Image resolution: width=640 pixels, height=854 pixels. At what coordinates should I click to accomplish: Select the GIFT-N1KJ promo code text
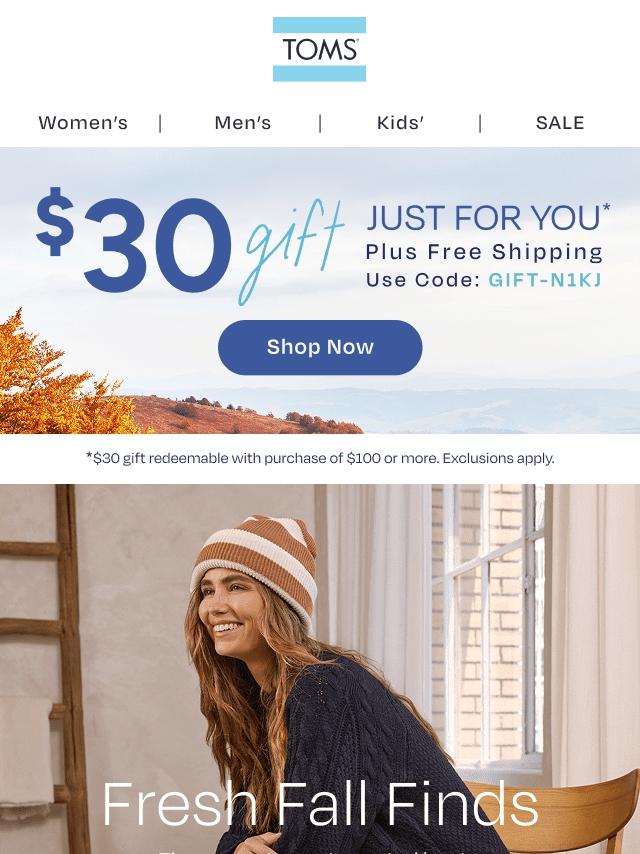pyautogui.click(x=545, y=280)
